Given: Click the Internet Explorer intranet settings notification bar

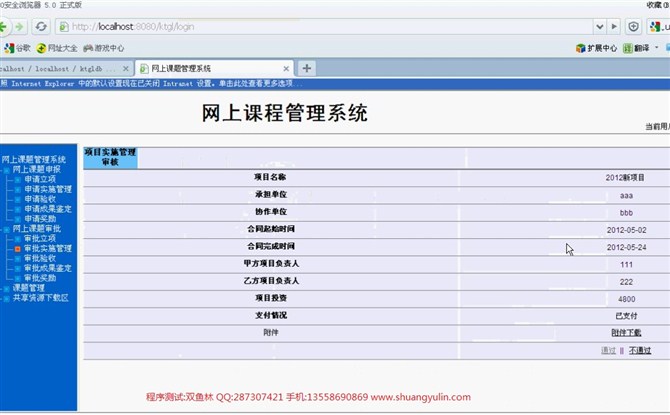Looking at the screenshot, I should (335, 84).
